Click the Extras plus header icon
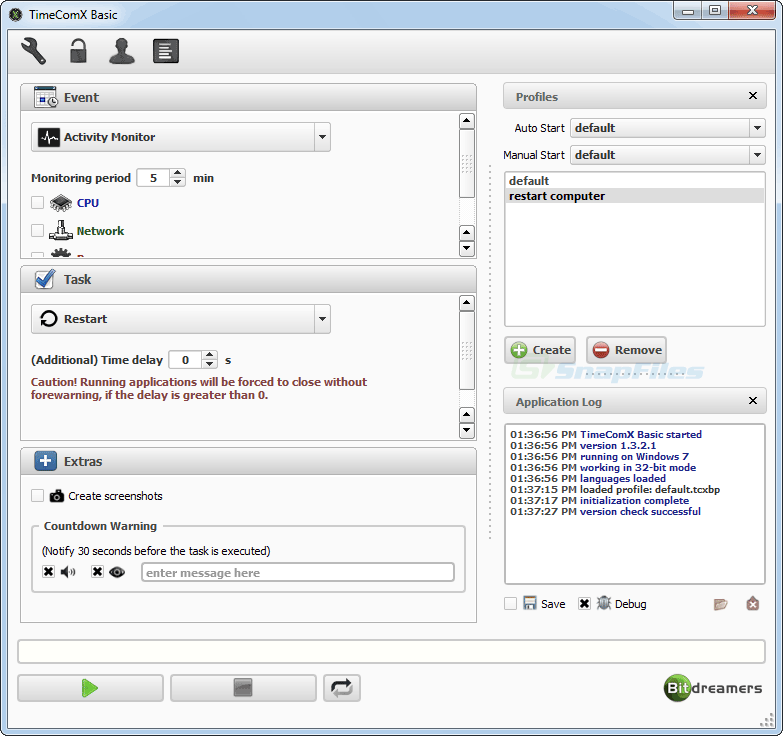The image size is (783, 736). tap(45, 461)
